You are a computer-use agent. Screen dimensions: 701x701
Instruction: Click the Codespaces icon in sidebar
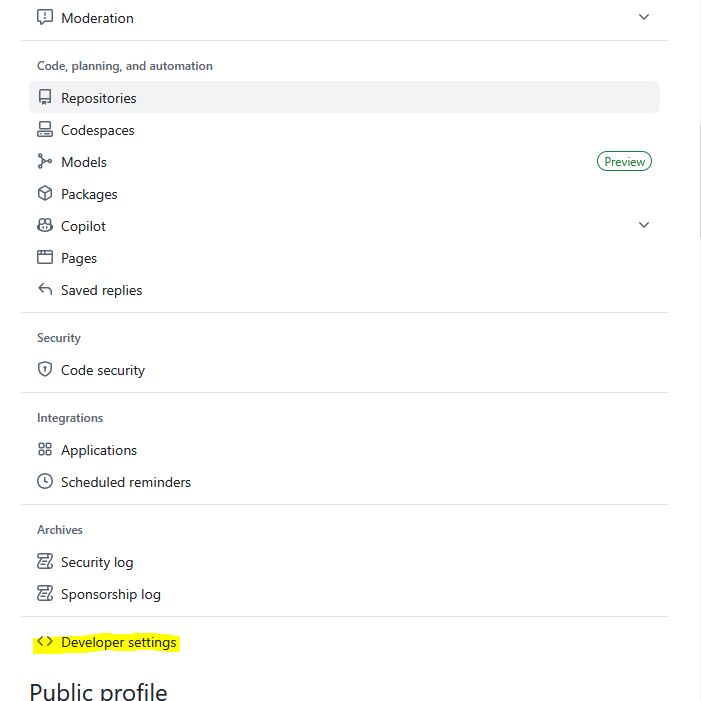(x=44, y=130)
